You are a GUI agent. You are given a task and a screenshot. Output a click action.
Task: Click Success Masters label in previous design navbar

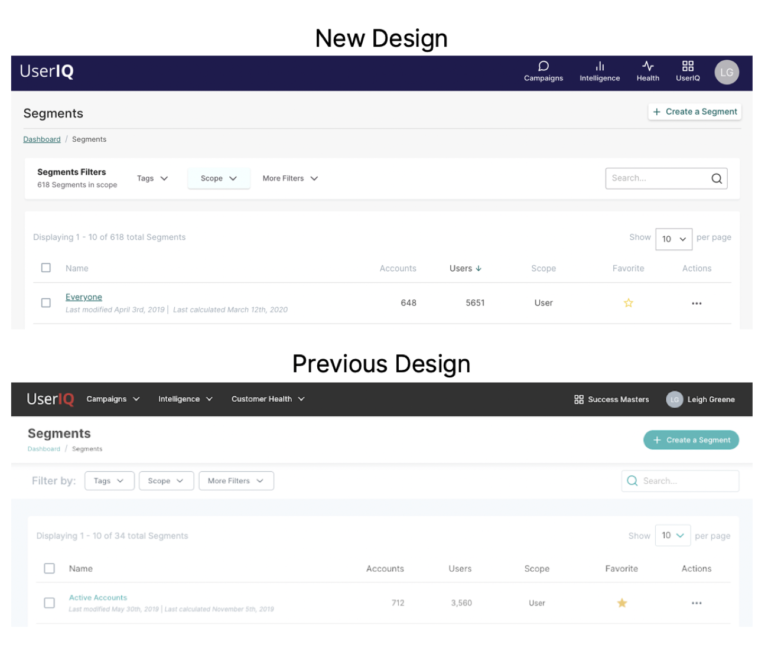(618, 400)
